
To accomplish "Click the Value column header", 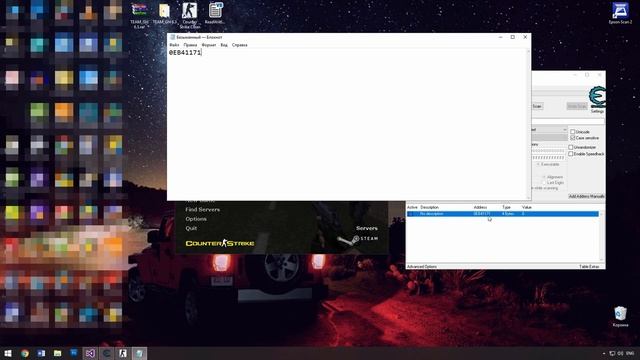I will coord(527,207).
